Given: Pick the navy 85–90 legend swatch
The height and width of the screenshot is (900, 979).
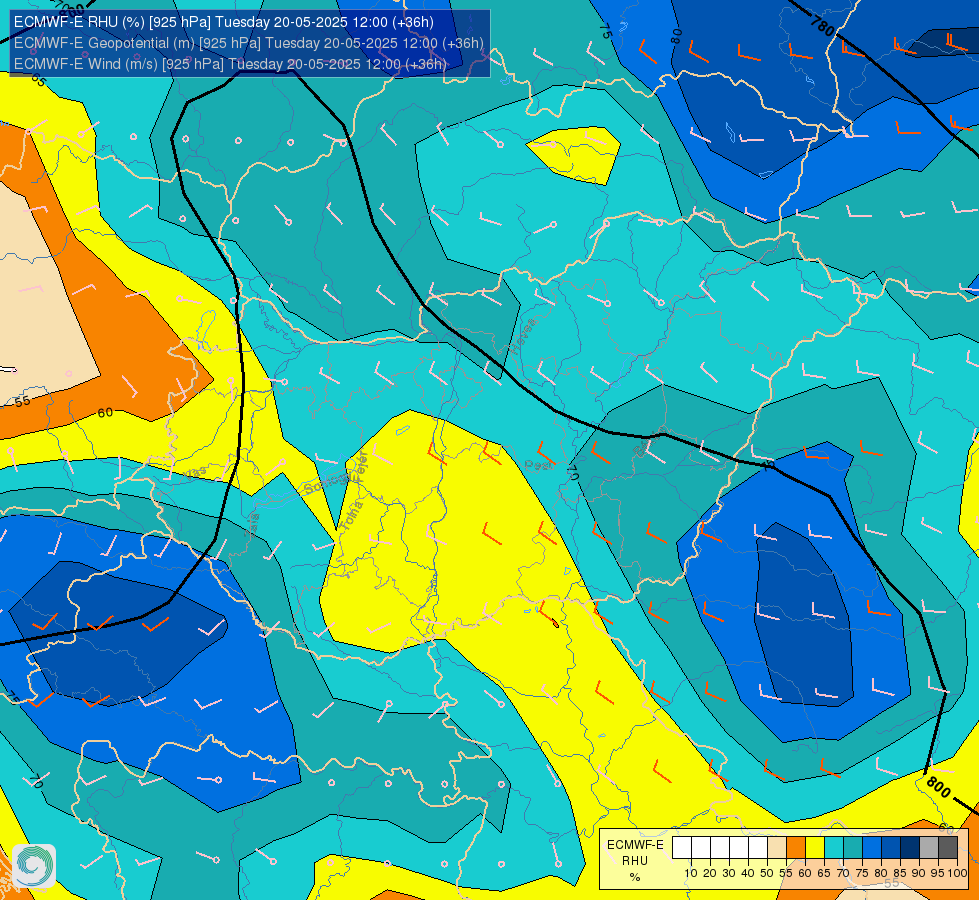Looking at the screenshot, I should pos(910,848).
